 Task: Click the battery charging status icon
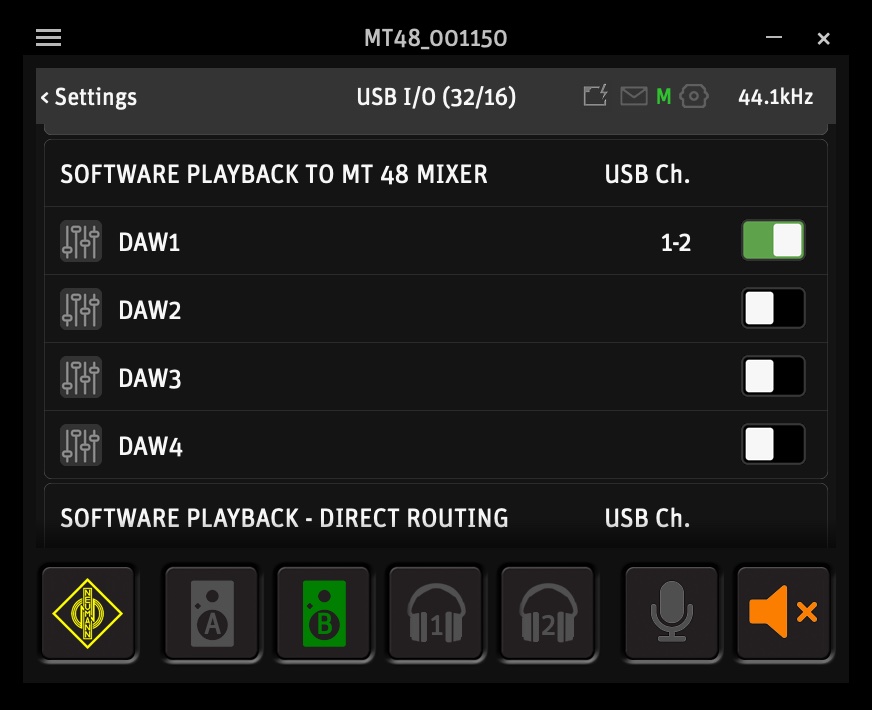tap(596, 96)
